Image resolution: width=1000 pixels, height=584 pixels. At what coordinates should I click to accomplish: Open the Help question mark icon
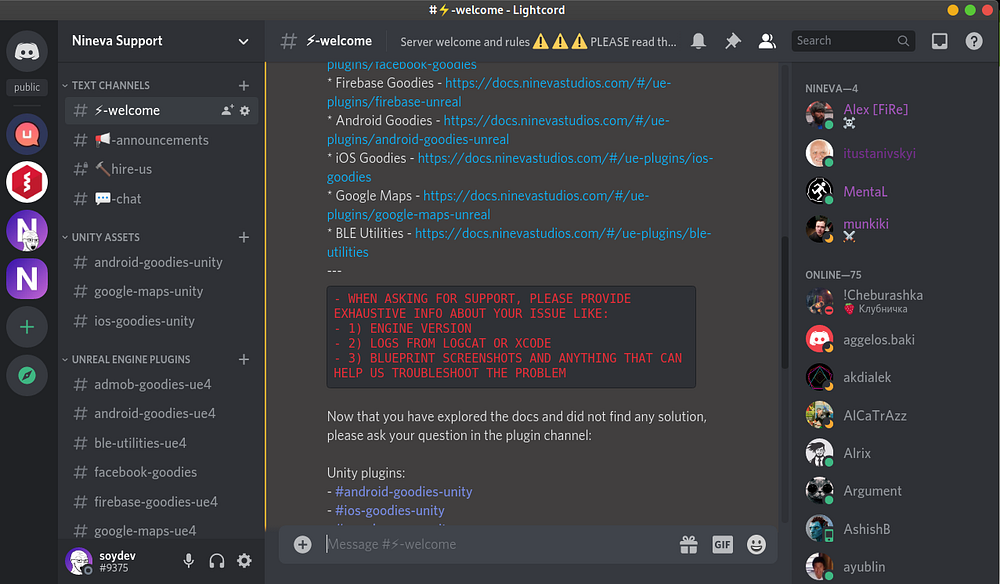coord(974,41)
